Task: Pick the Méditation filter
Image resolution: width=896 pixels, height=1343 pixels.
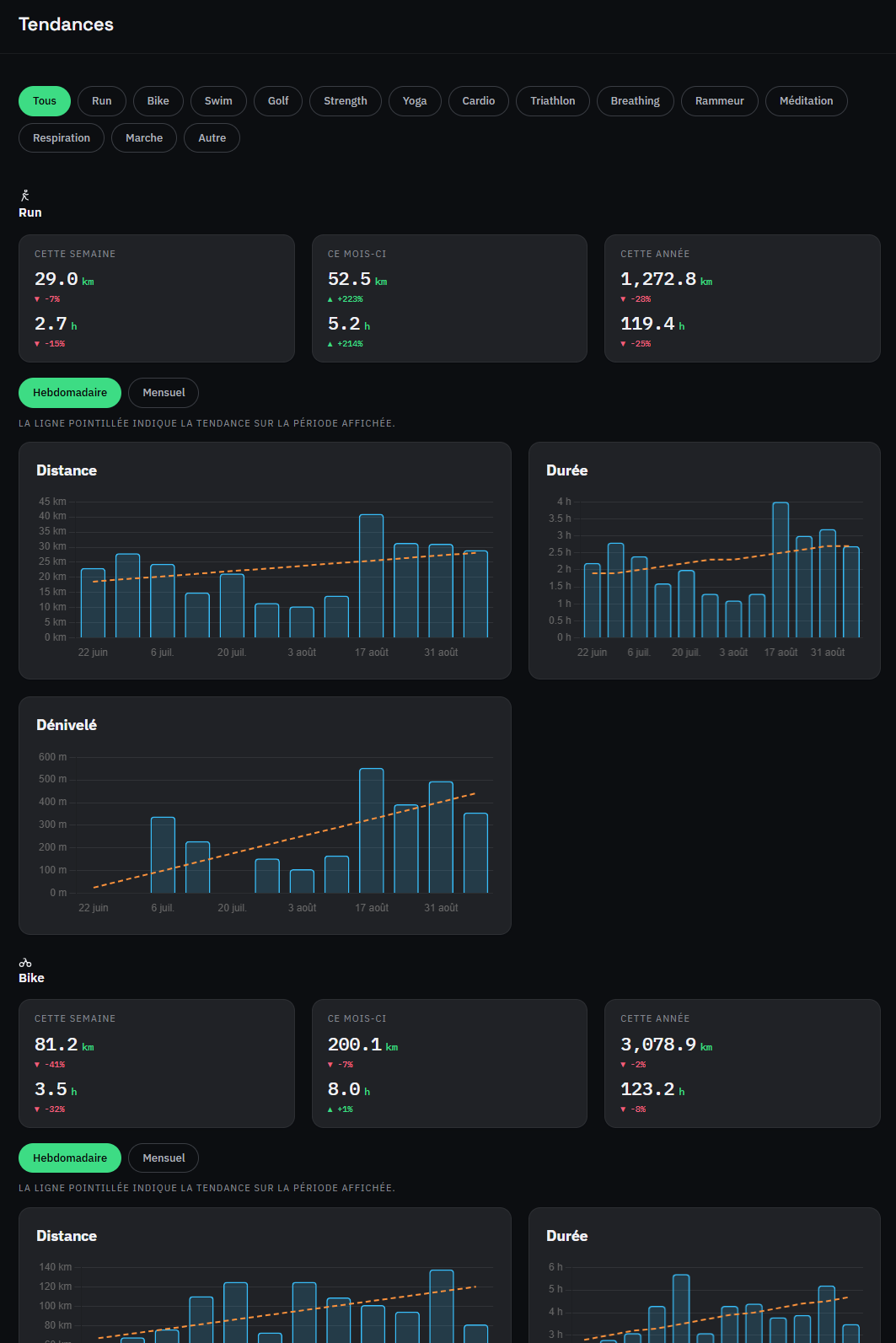Action: pyautogui.click(x=807, y=101)
